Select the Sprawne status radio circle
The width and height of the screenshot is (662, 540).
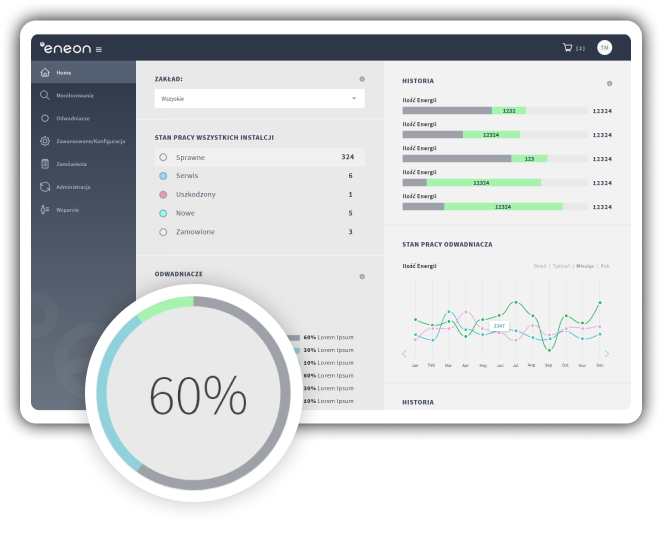pos(163,157)
